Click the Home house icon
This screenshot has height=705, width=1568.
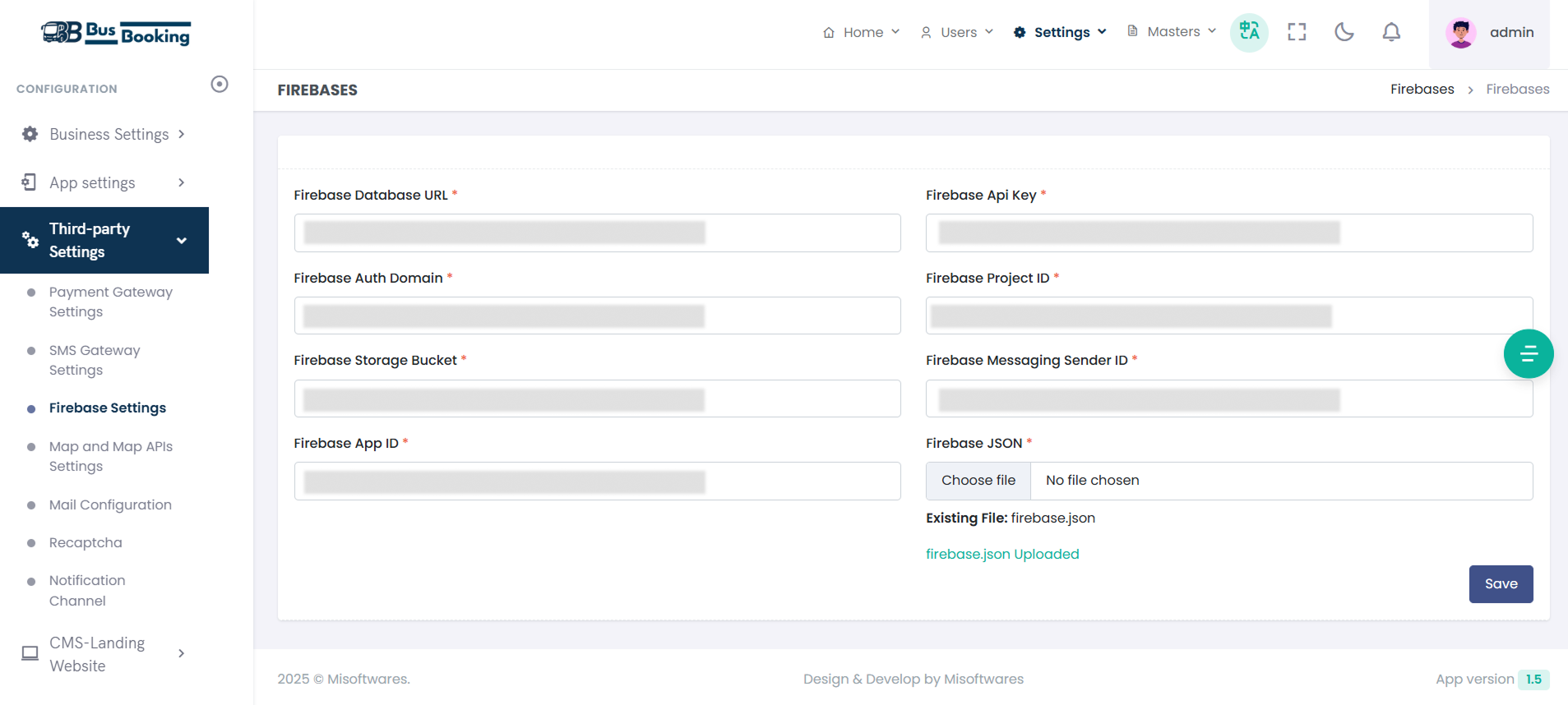[829, 32]
